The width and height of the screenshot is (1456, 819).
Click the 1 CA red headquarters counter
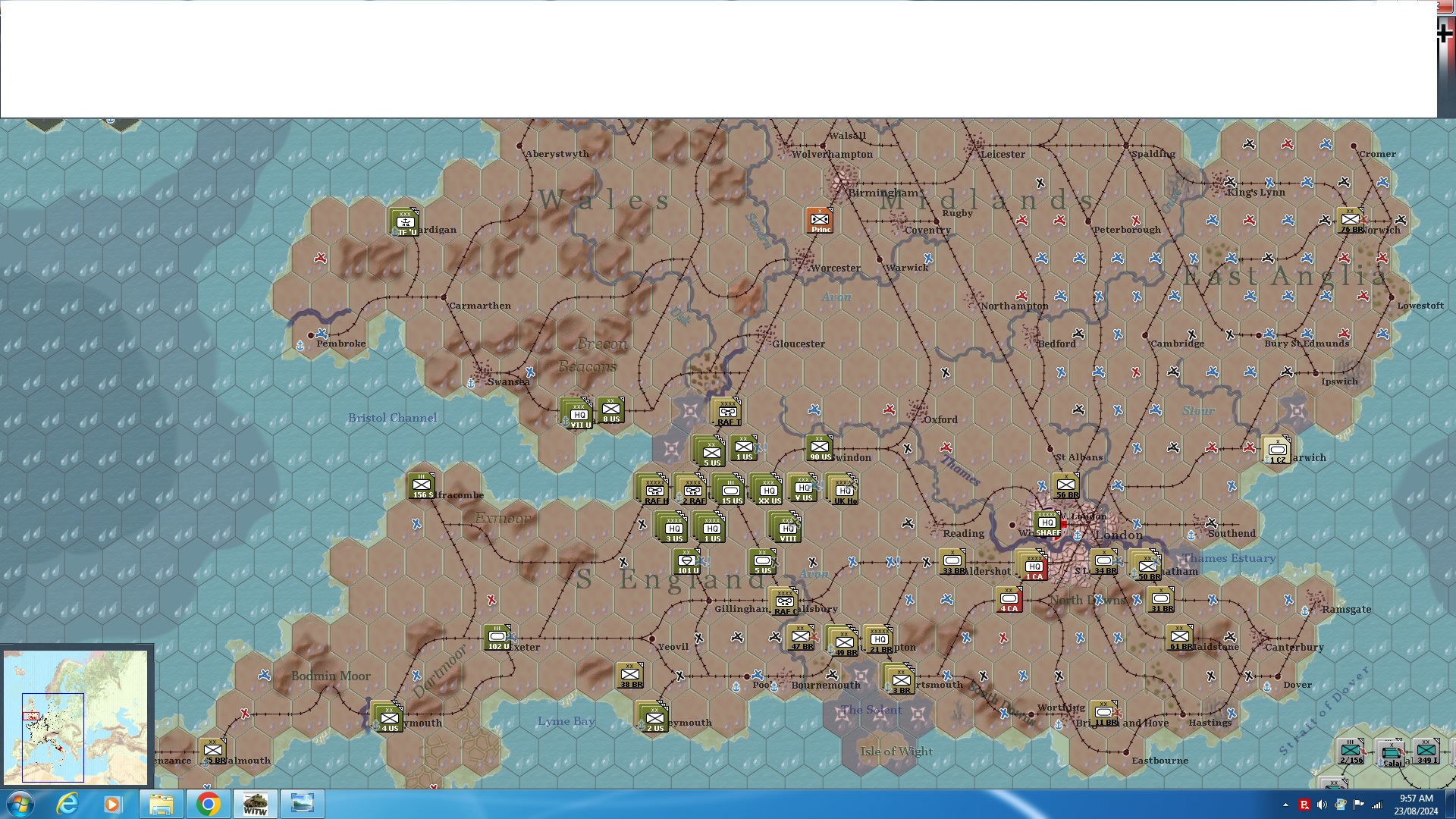click(x=1034, y=566)
